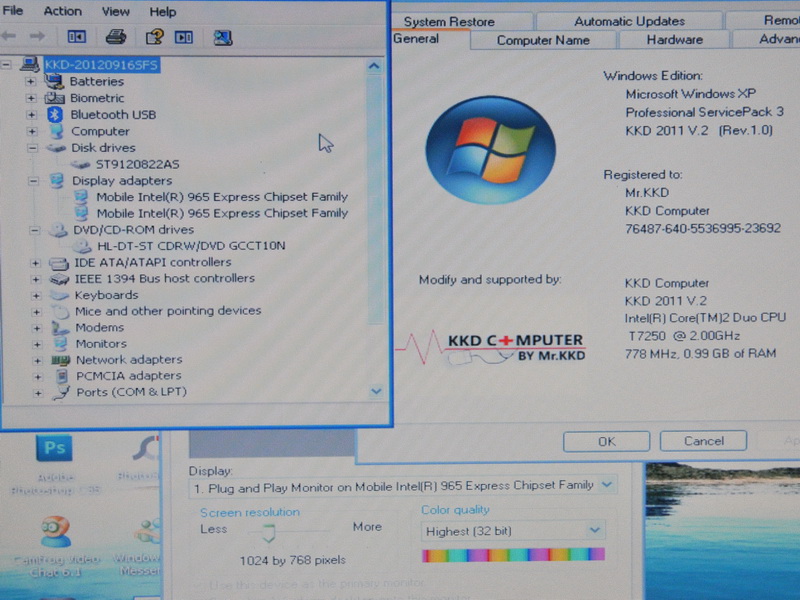
Task: Expand the Batteries tree node
Action: [x=32, y=82]
